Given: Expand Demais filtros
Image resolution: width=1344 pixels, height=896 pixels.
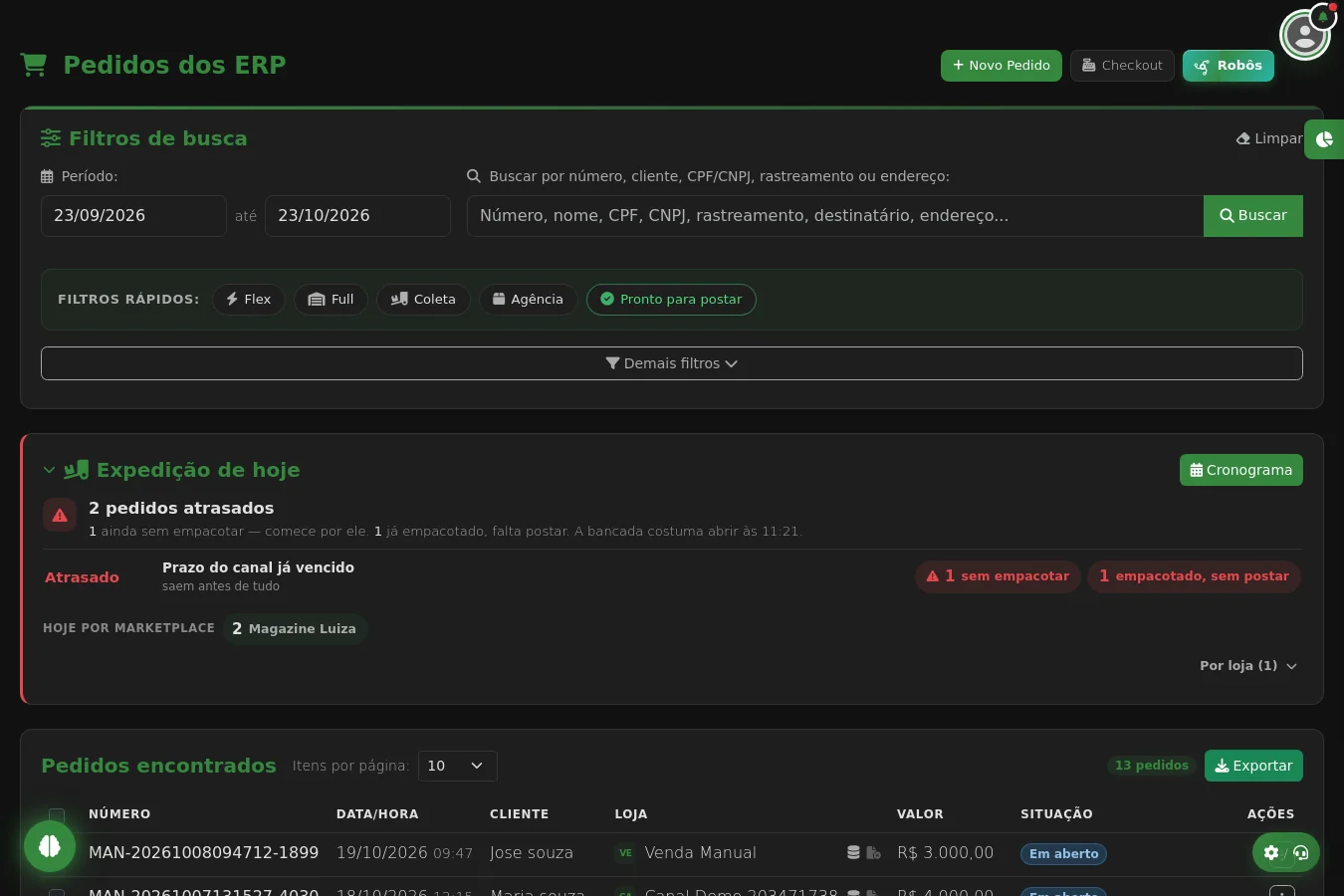Looking at the screenshot, I should pyautogui.click(x=672, y=363).
